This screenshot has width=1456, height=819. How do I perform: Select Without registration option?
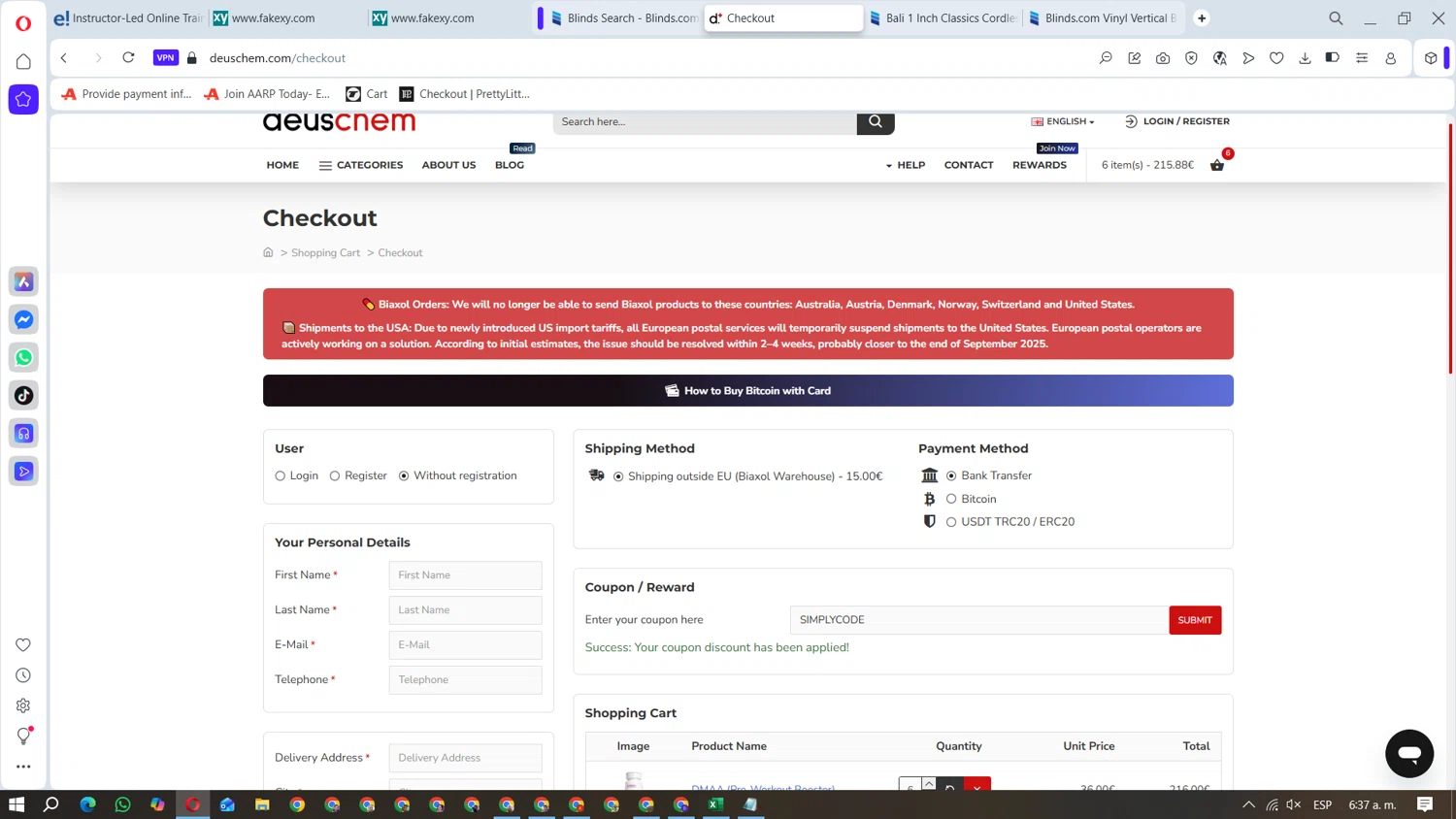tap(404, 476)
